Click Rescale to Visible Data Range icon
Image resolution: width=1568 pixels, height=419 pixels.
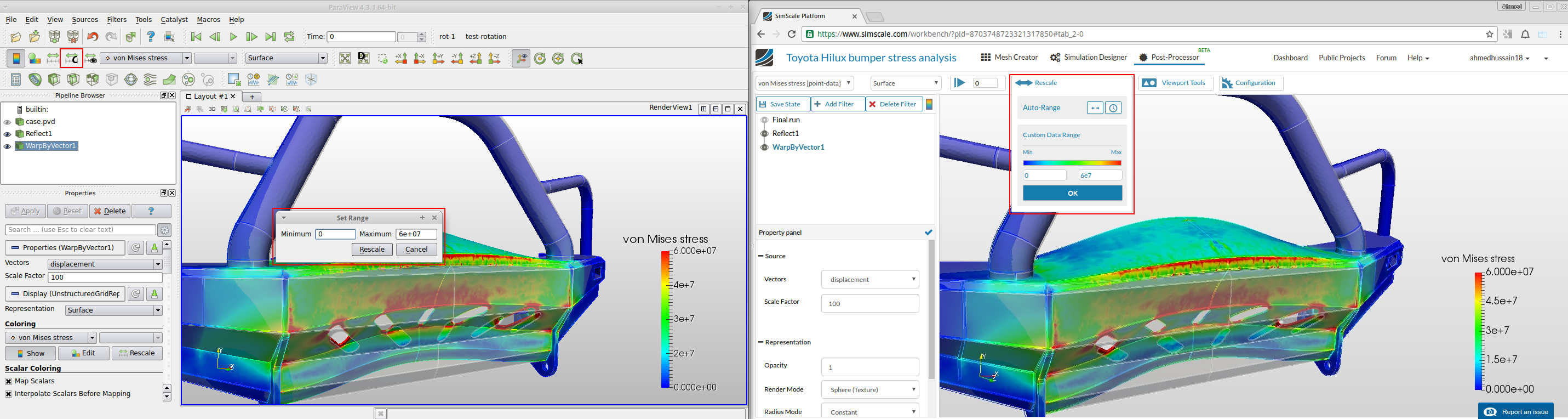[x=91, y=59]
